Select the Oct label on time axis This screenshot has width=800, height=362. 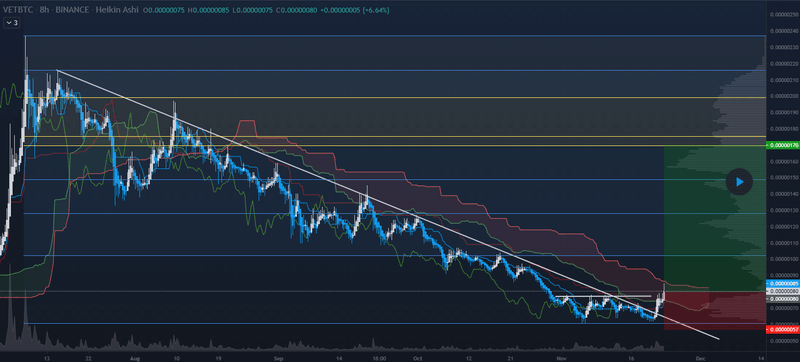point(418,358)
